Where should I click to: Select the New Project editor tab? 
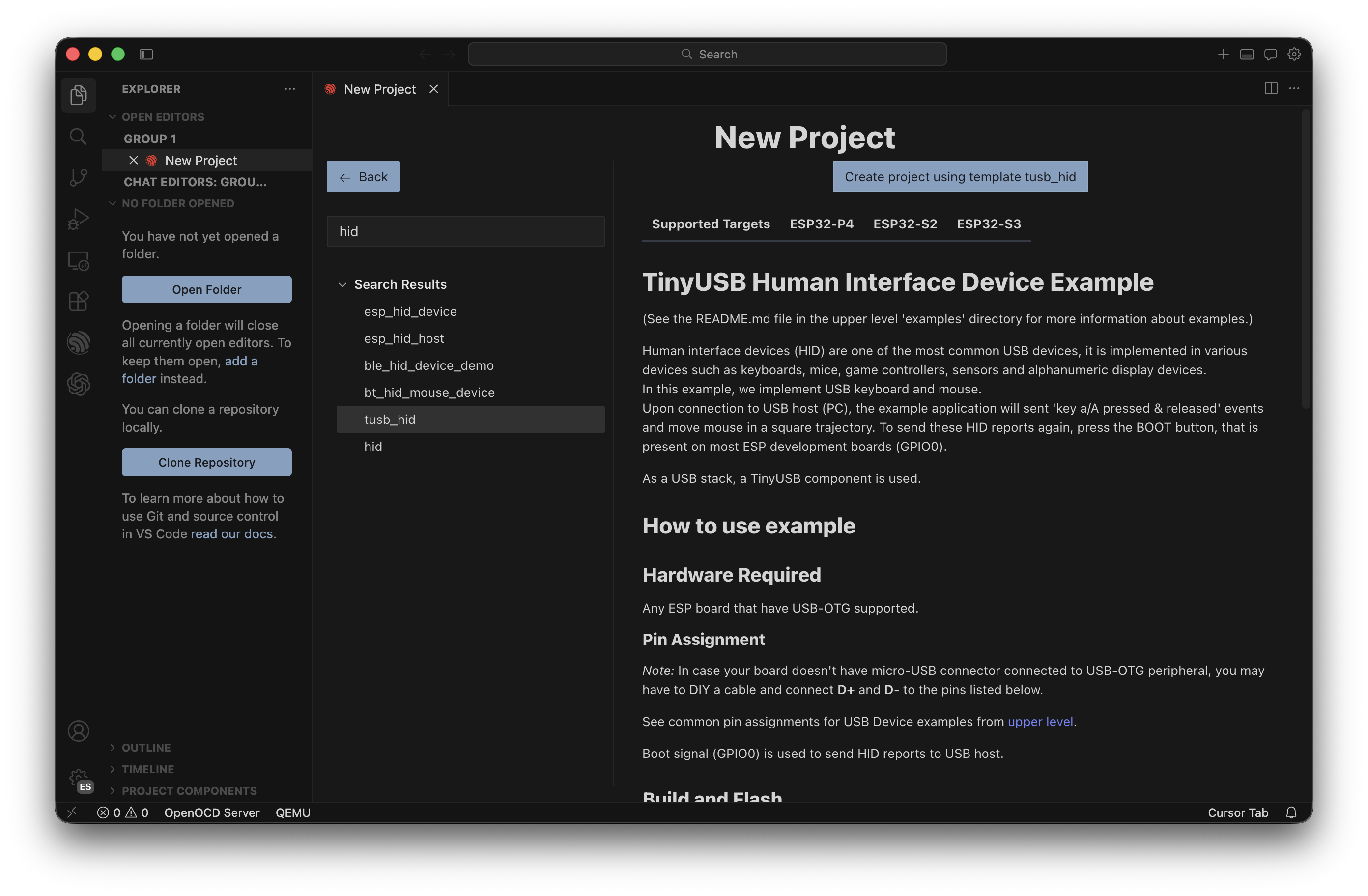(379, 89)
